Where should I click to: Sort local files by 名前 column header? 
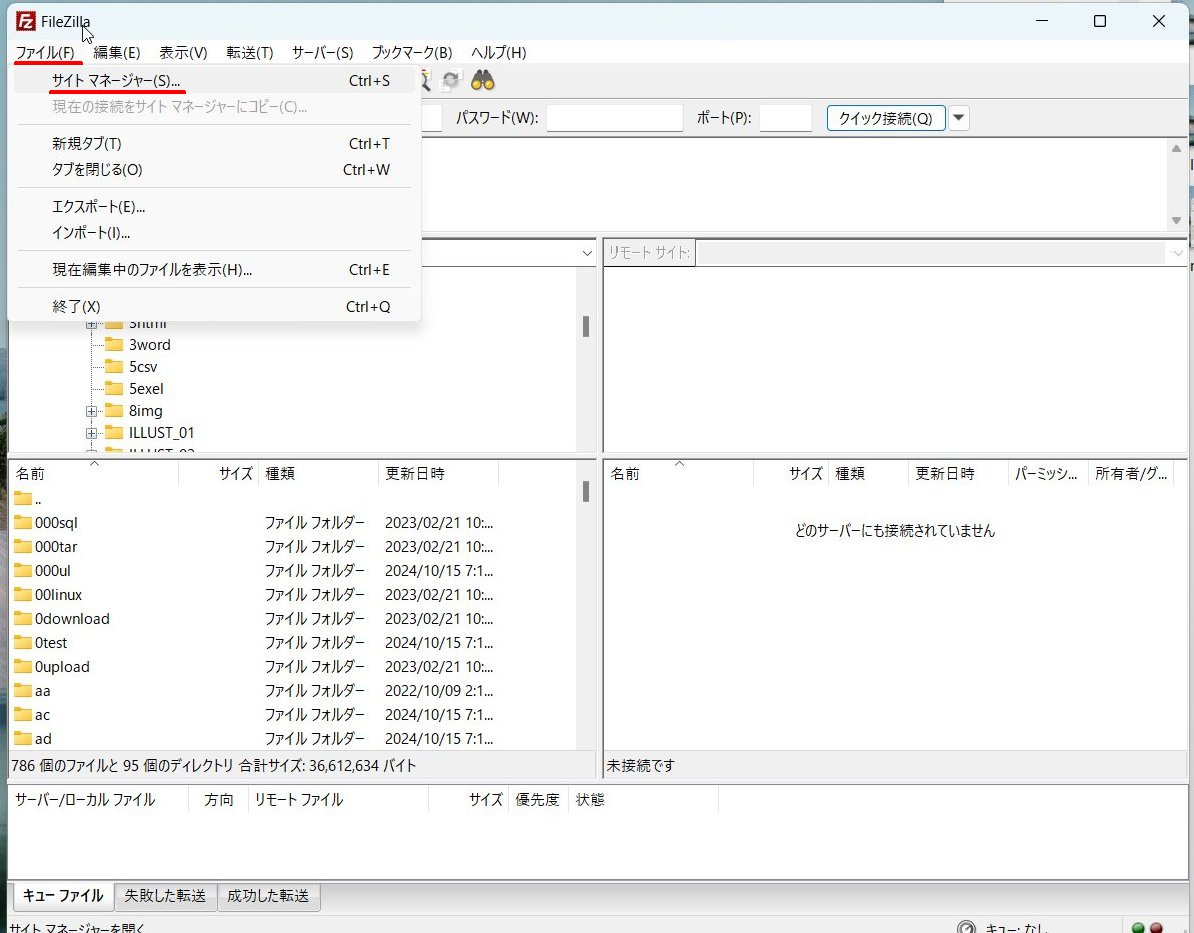pos(94,474)
